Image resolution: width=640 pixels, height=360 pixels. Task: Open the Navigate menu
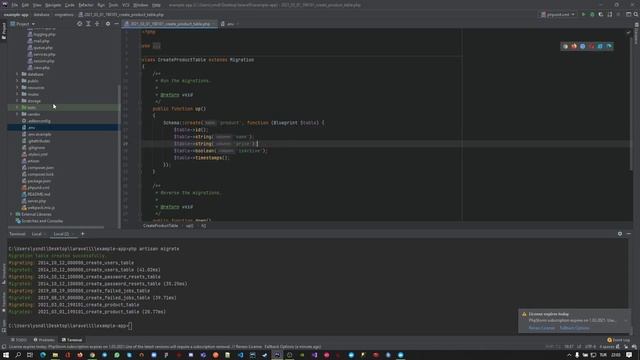click(x=53, y=5)
